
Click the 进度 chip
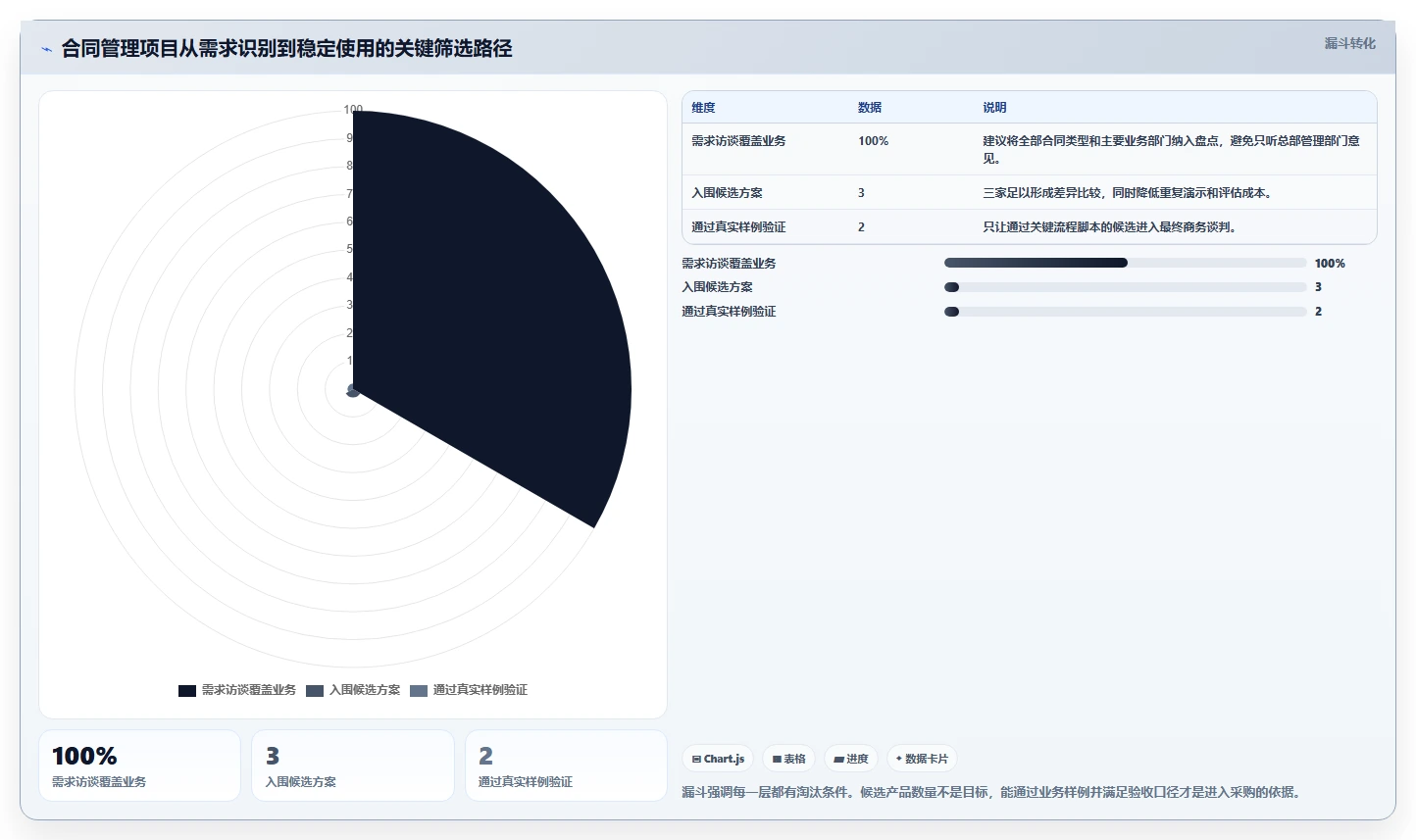tap(851, 759)
